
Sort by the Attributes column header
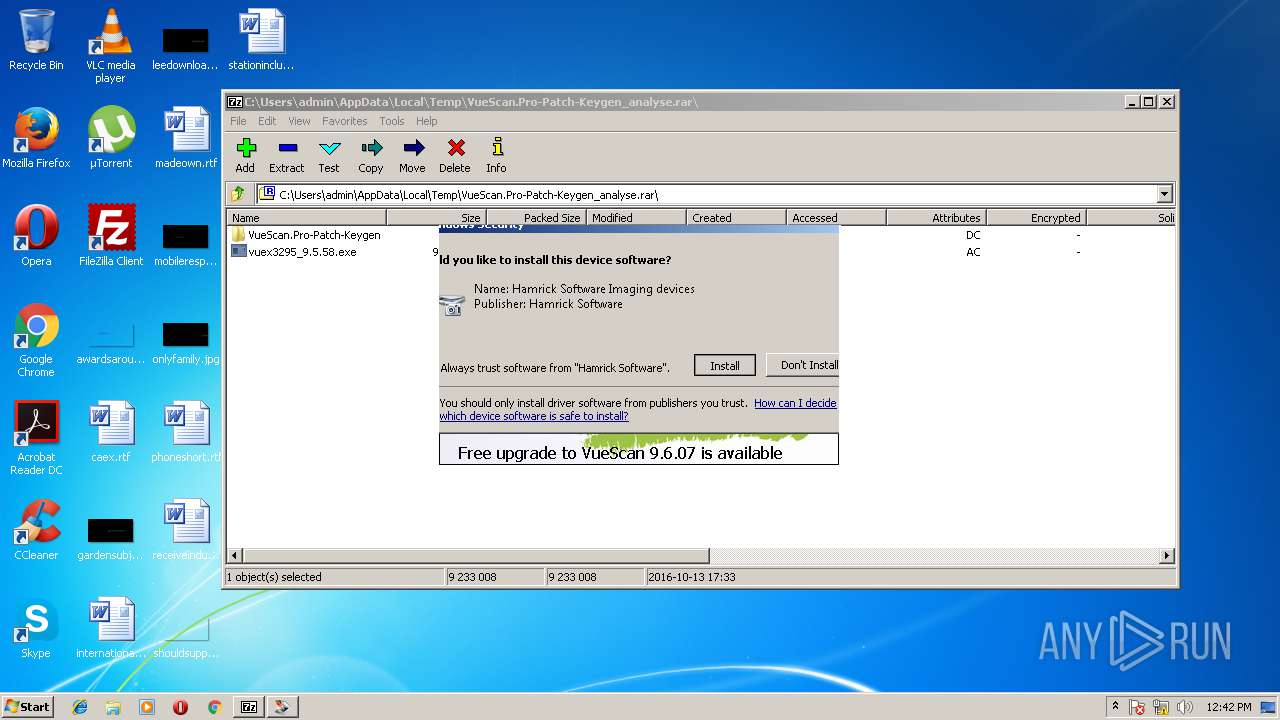tap(937, 217)
